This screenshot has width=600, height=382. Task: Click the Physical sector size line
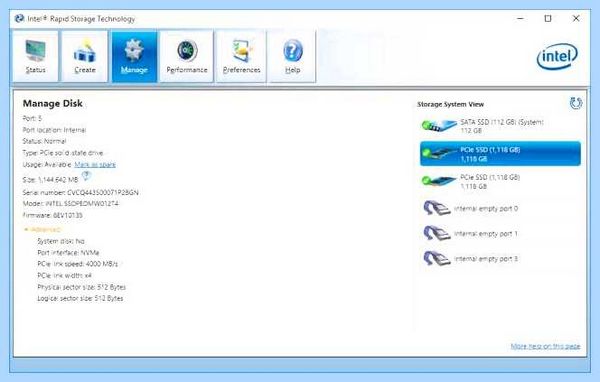[x=82, y=287]
